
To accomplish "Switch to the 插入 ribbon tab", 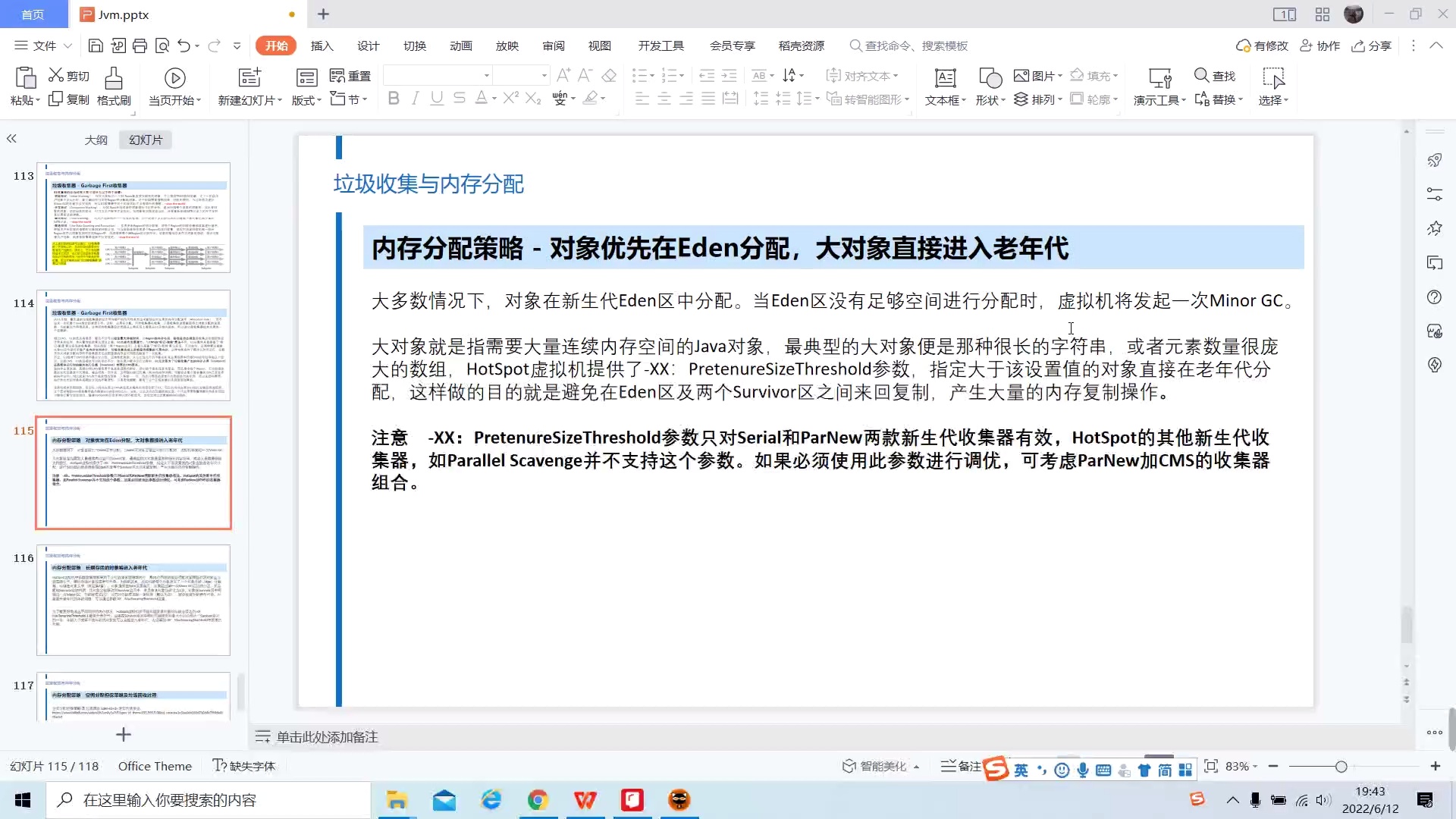I will pyautogui.click(x=322, y=45).
